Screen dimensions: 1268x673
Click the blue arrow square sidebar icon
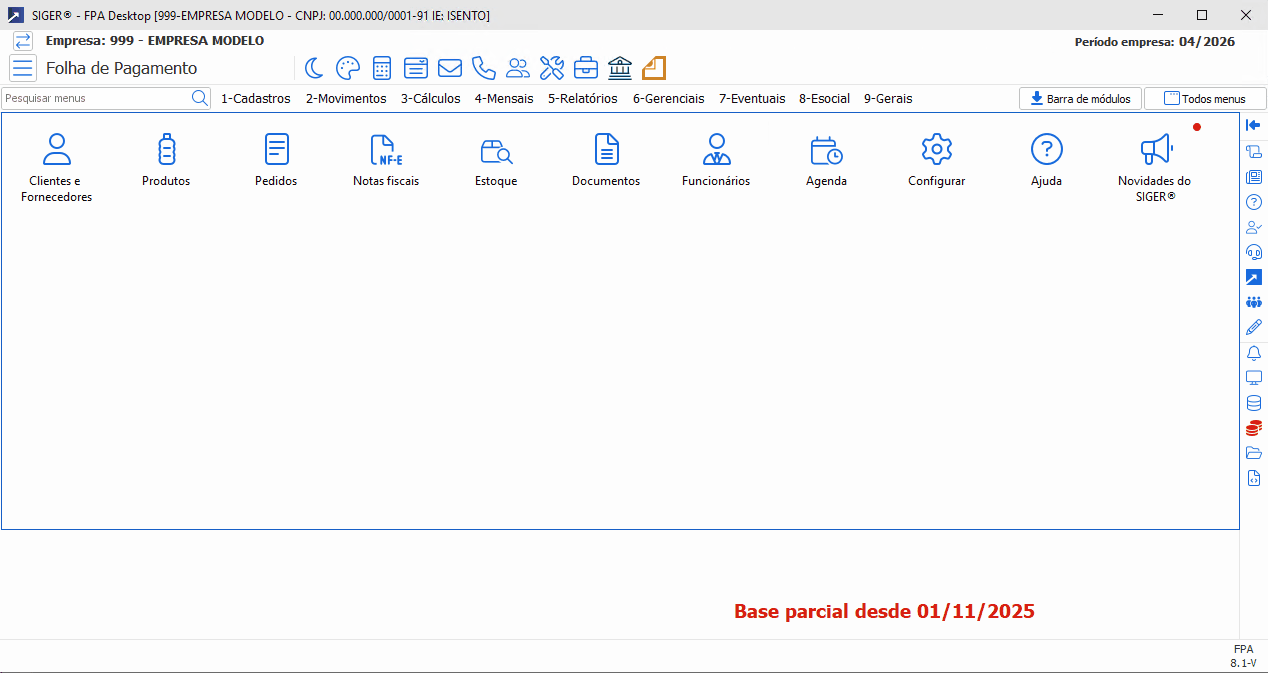(1253, 277)
